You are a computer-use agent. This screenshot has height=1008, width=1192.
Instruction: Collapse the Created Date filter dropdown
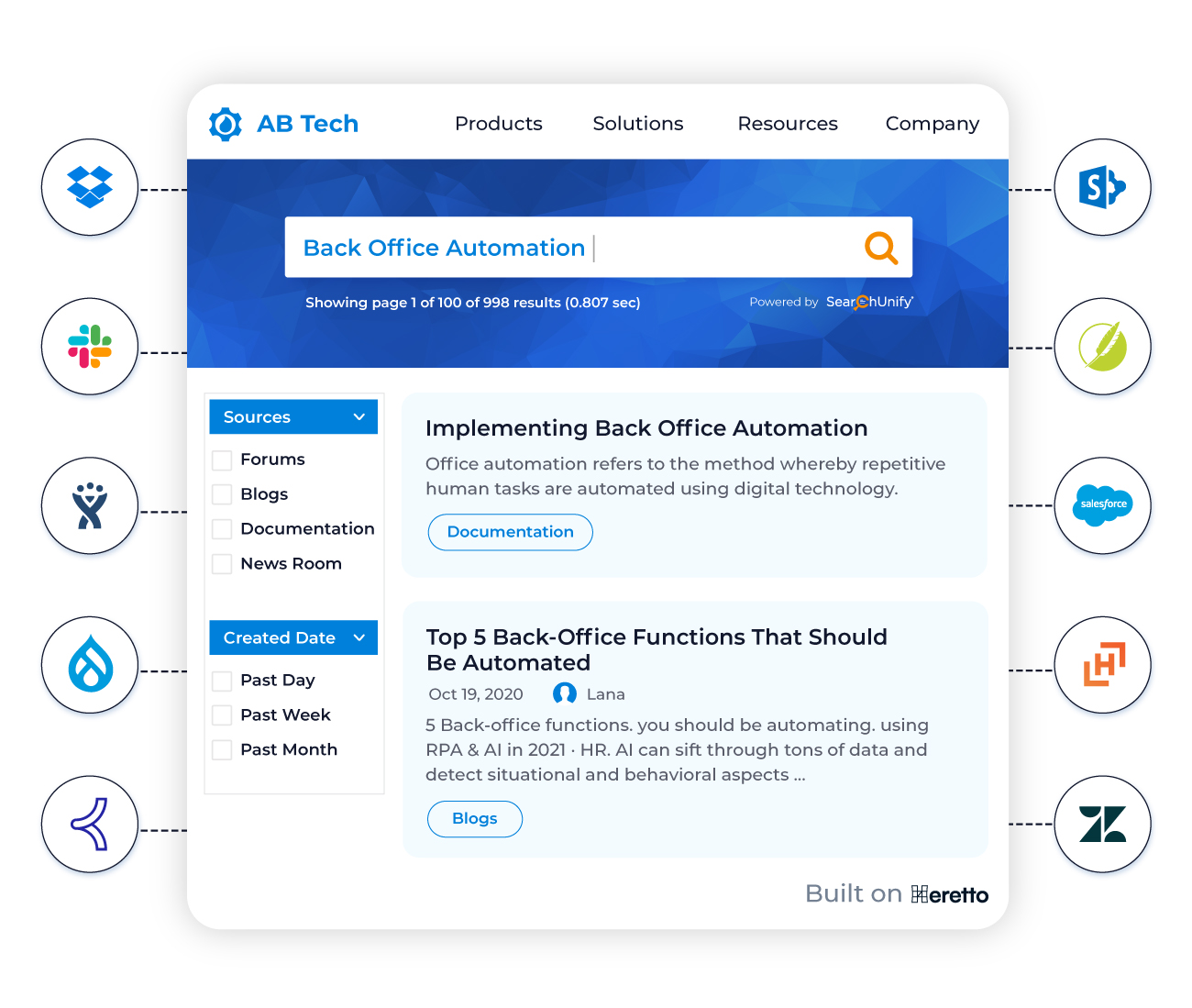pyautogui.click(x=293, y=637)
